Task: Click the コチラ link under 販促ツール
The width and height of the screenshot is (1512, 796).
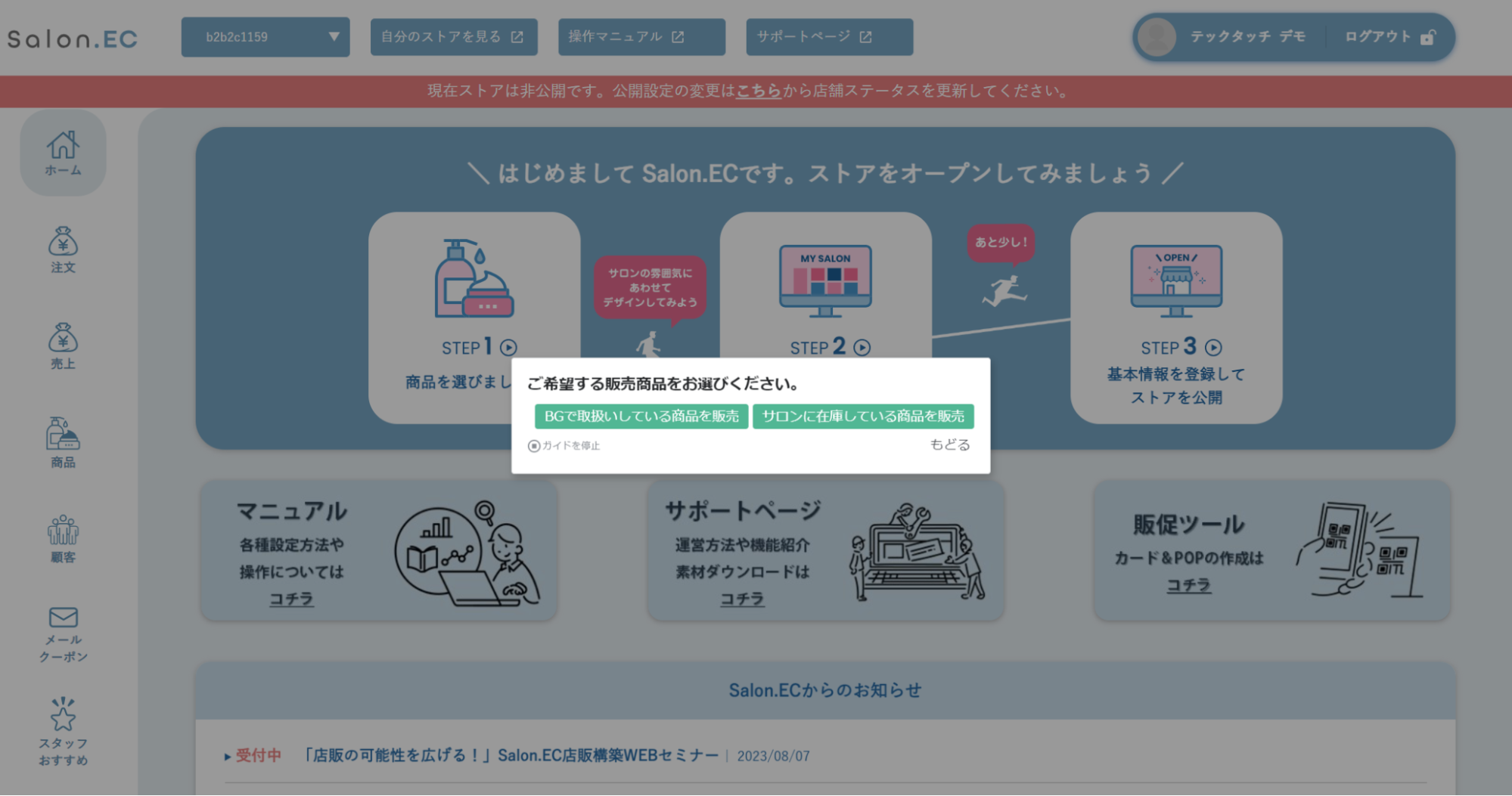Action: pyautogui.click(x=1188, y=585)
